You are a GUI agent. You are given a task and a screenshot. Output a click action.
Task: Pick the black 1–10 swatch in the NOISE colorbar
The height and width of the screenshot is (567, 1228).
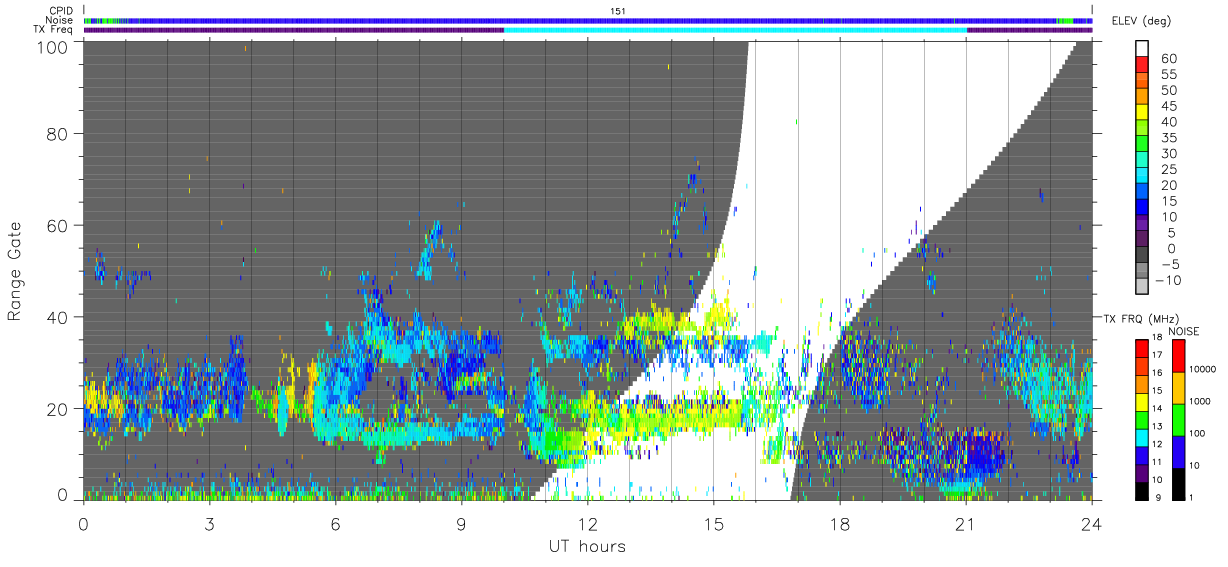pyautogui.click(x=1179, y=482)
